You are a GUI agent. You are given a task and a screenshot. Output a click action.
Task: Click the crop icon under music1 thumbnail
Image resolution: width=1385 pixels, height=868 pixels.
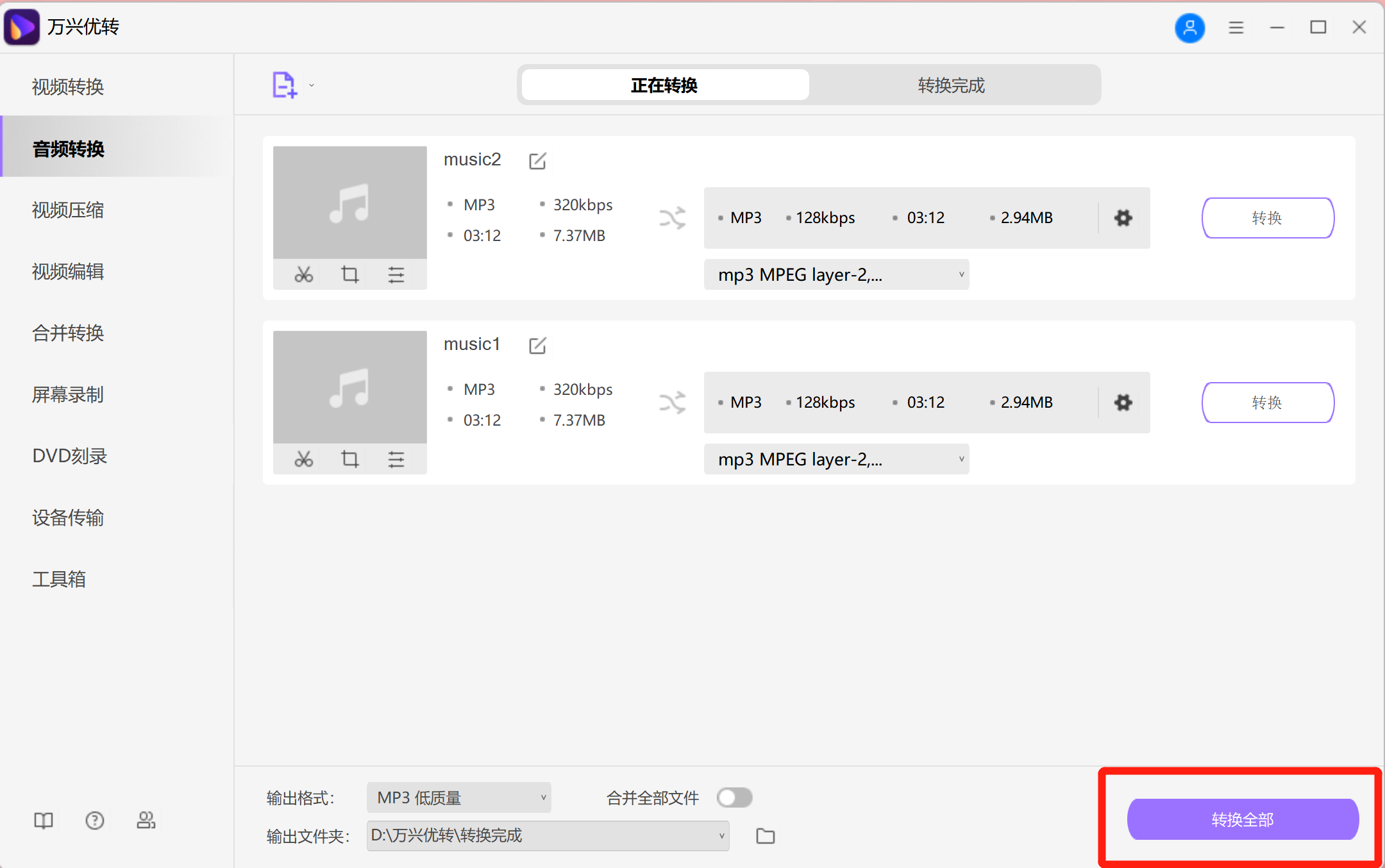click(x=349, y=459)
